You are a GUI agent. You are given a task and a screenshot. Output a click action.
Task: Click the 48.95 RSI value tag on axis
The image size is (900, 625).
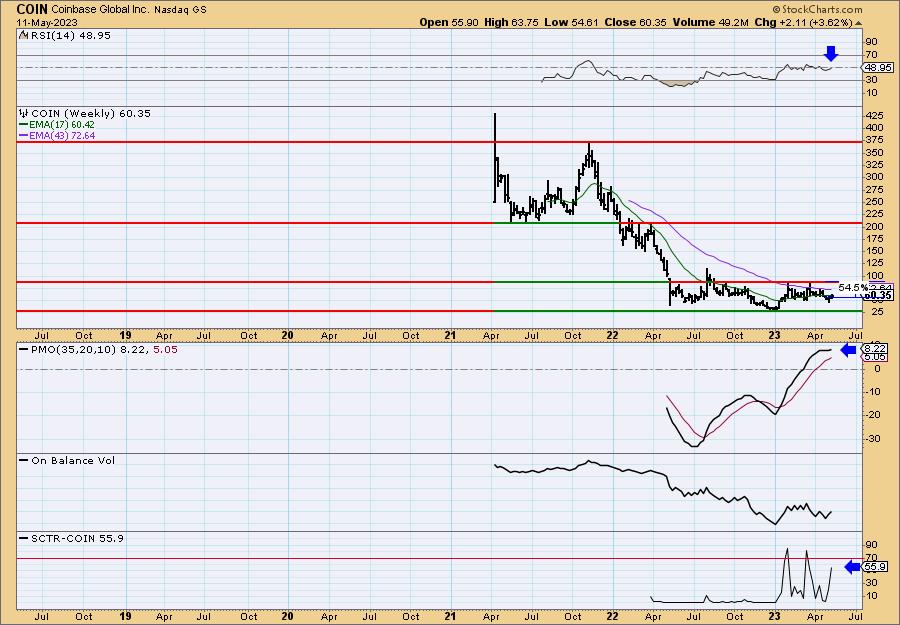click(878, 68)
